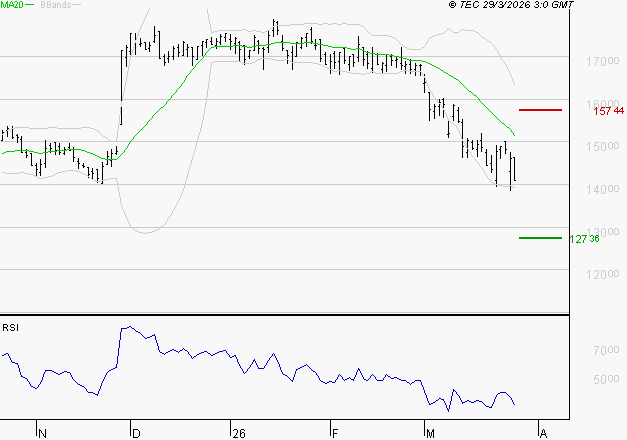Click the D month marker on time axis

pyautogui.click(x=136, y=434)
